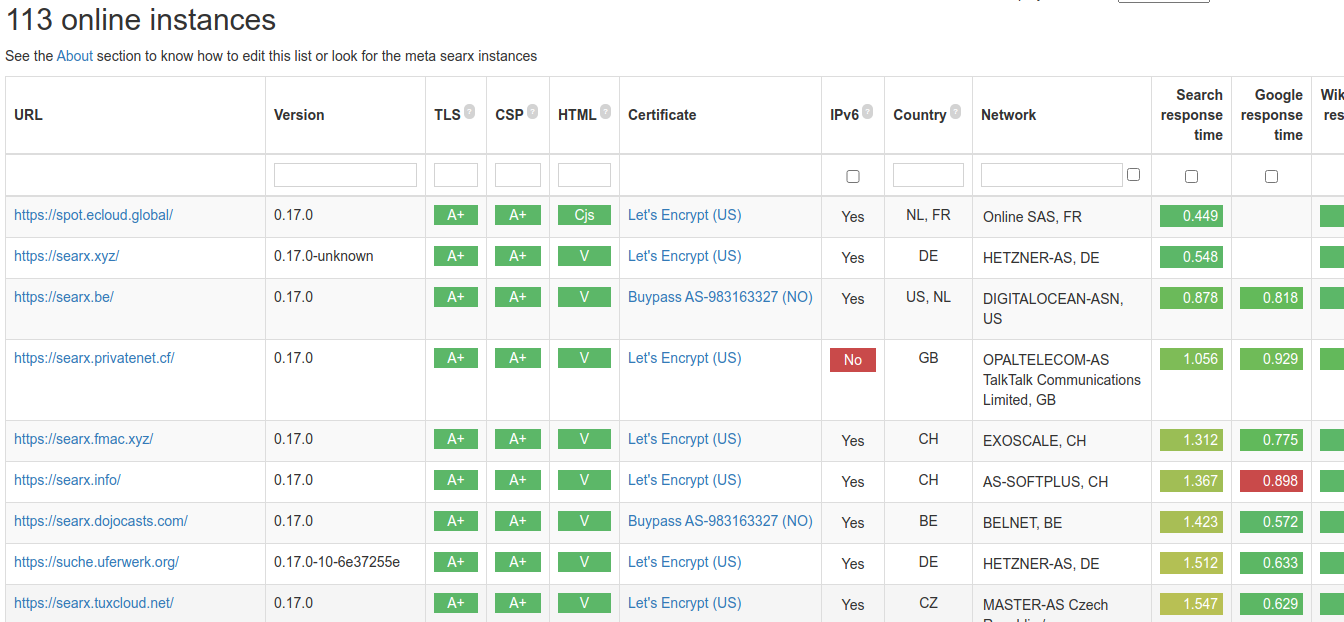Click the help icon beside HTML header

[x=606, y=113]
